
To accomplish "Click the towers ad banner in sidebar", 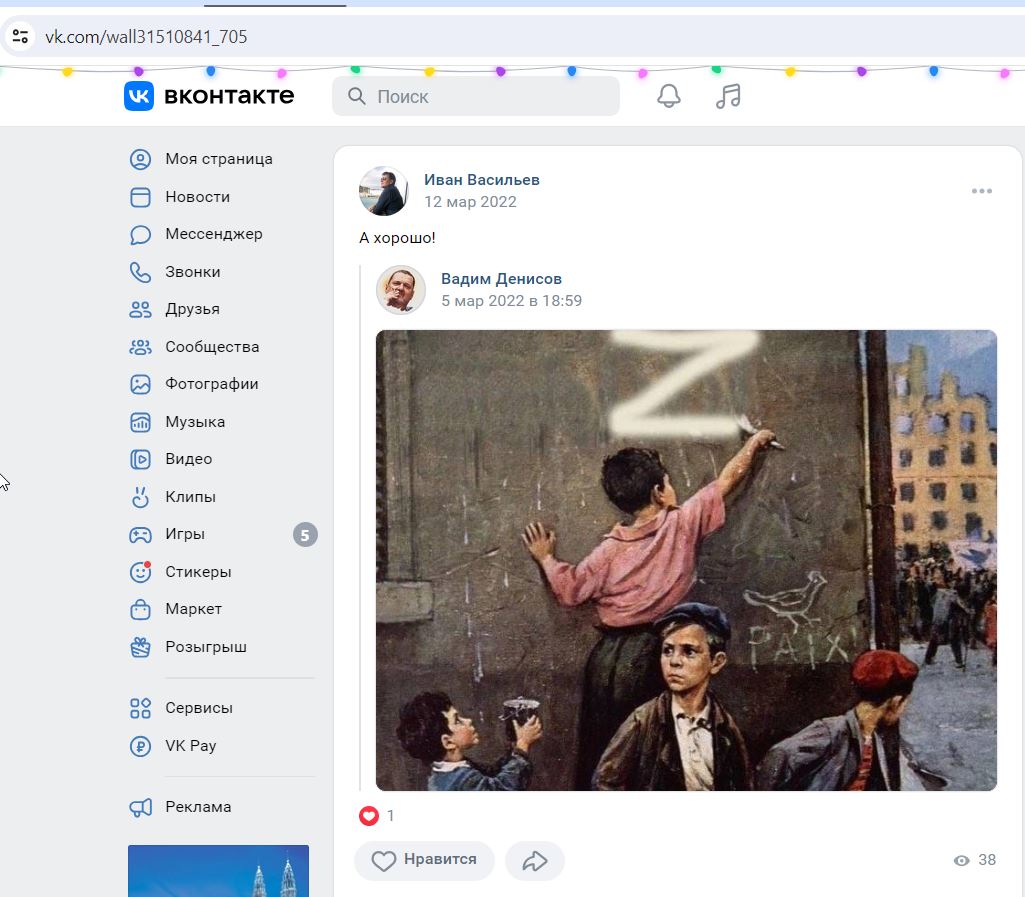I will tap(218, 871).
